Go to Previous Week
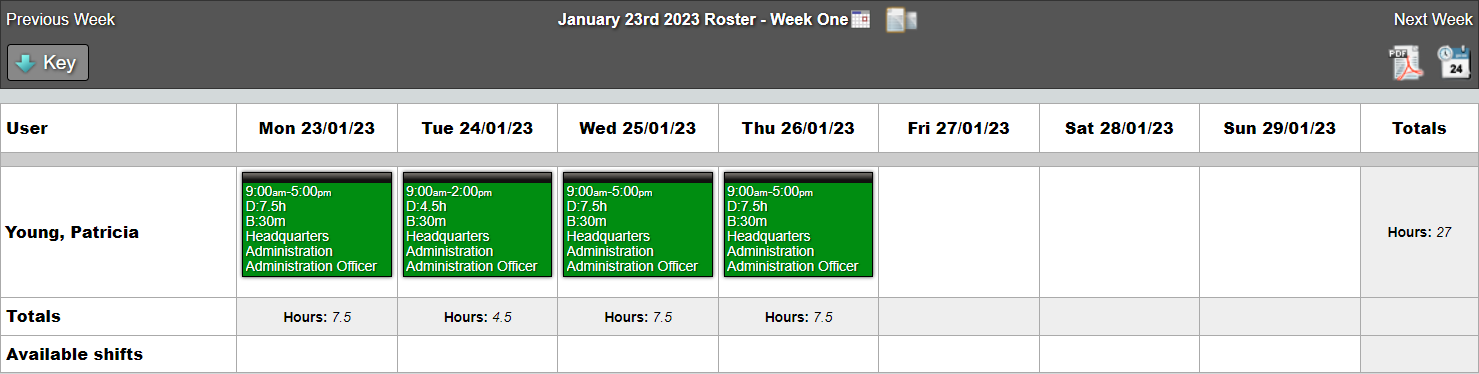 [61, 20]
